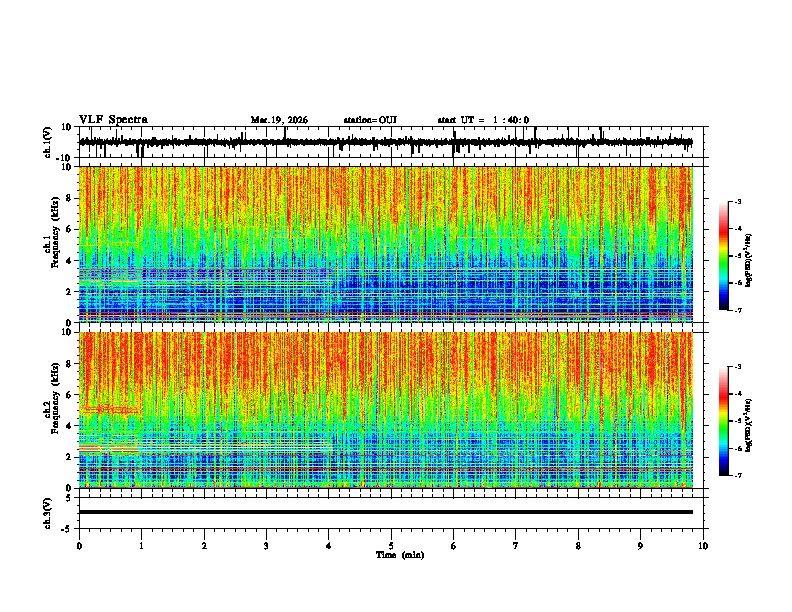Viewport: 792px width, 612px height.
Task: Click the "4" kHz tick on ch.2 spectrogram
Action: pyautogui.click(x=70, y=426)
